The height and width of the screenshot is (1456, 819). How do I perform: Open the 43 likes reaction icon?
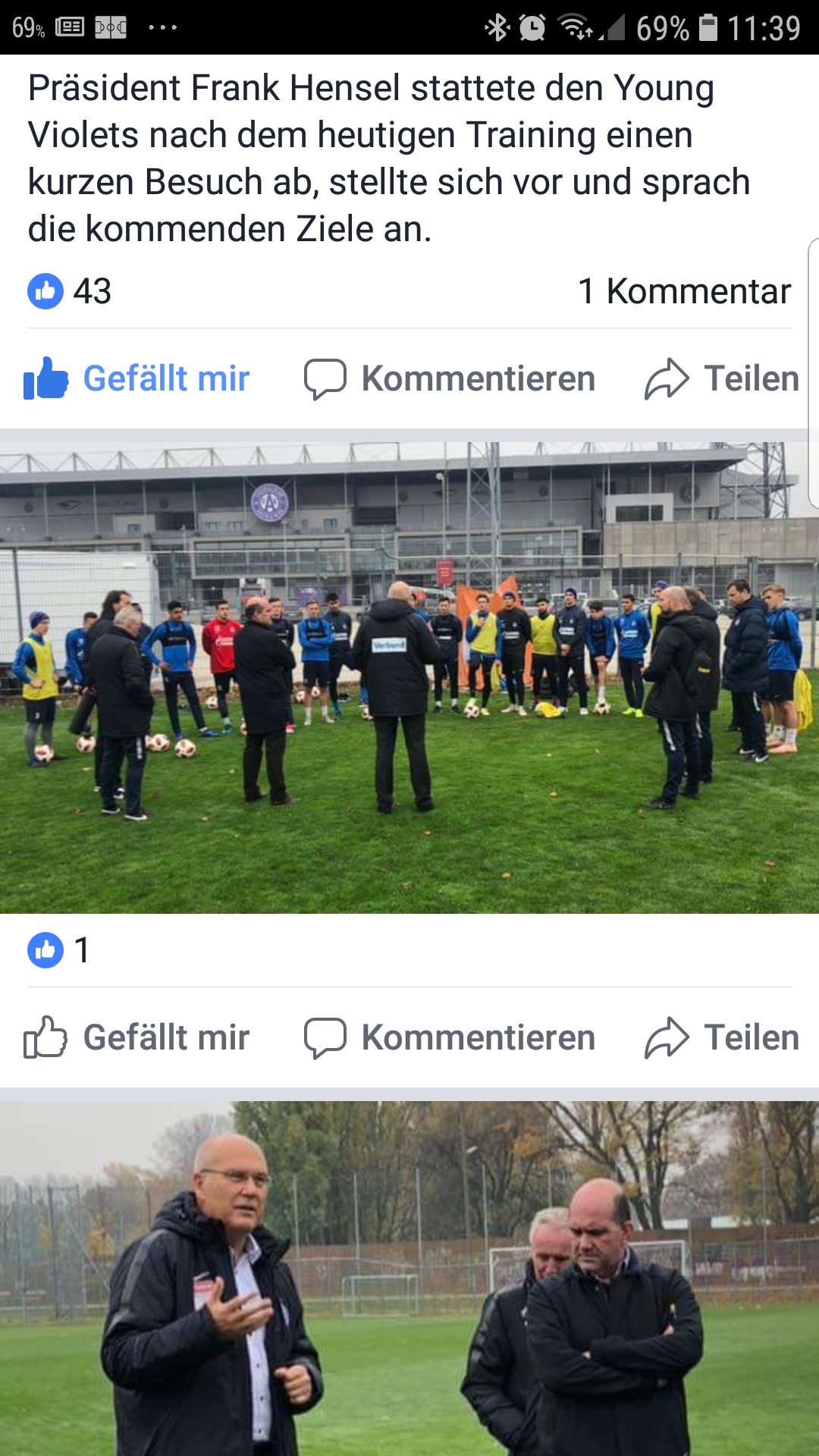pos(45,291)
